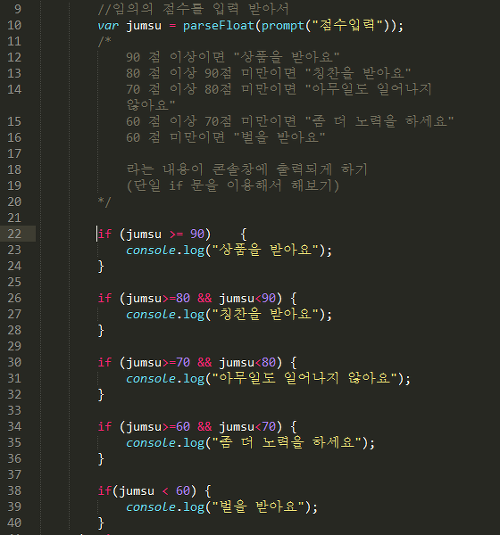Click line number 10 in the gutter

click(x=14, y=25)
